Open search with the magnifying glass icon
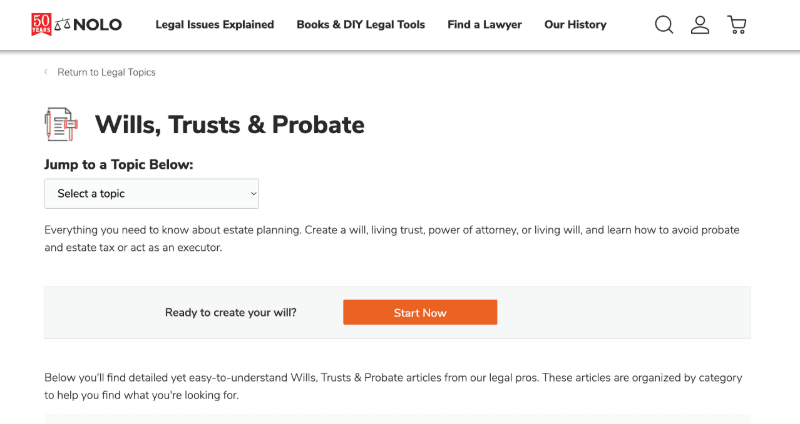 tap(664, 24)
